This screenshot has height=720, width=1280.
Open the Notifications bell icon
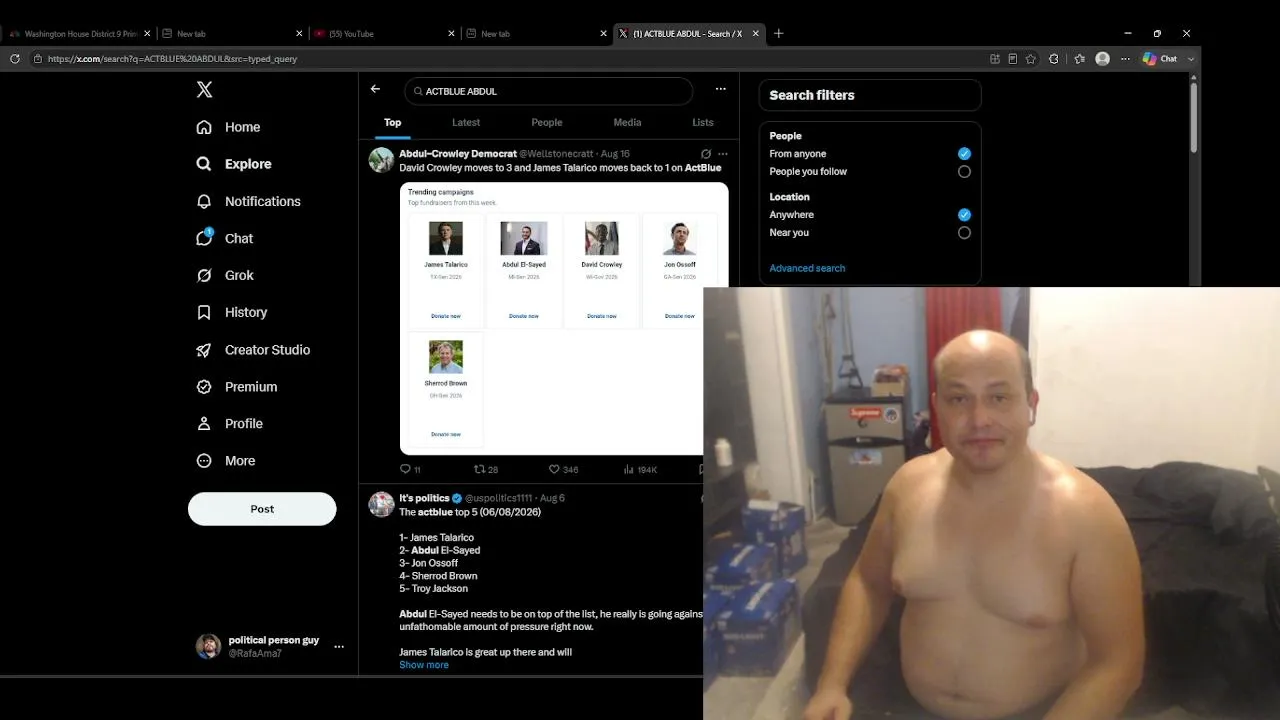point(204,201)
